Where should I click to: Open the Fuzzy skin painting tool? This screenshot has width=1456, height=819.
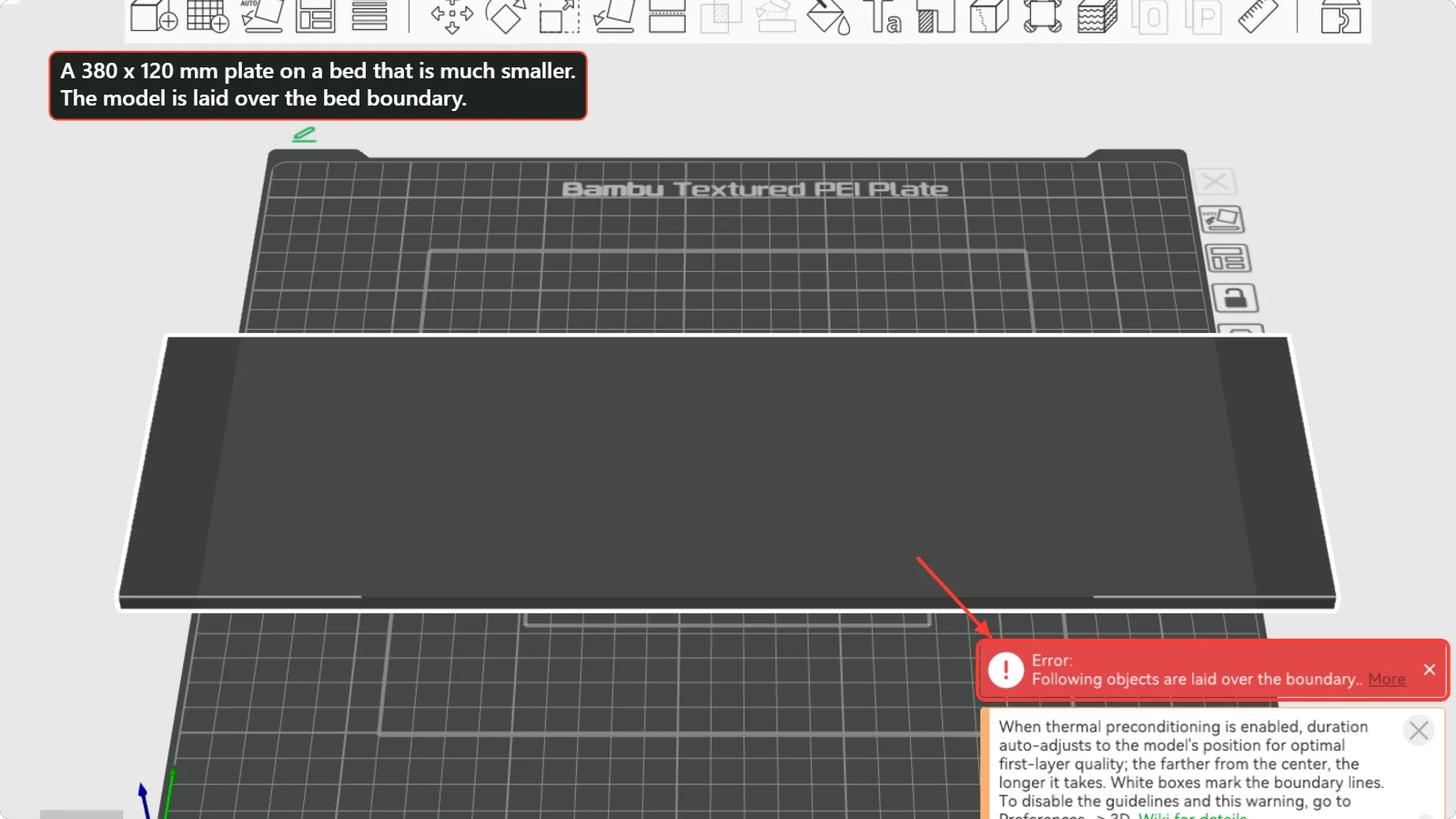pos(1097,15)
